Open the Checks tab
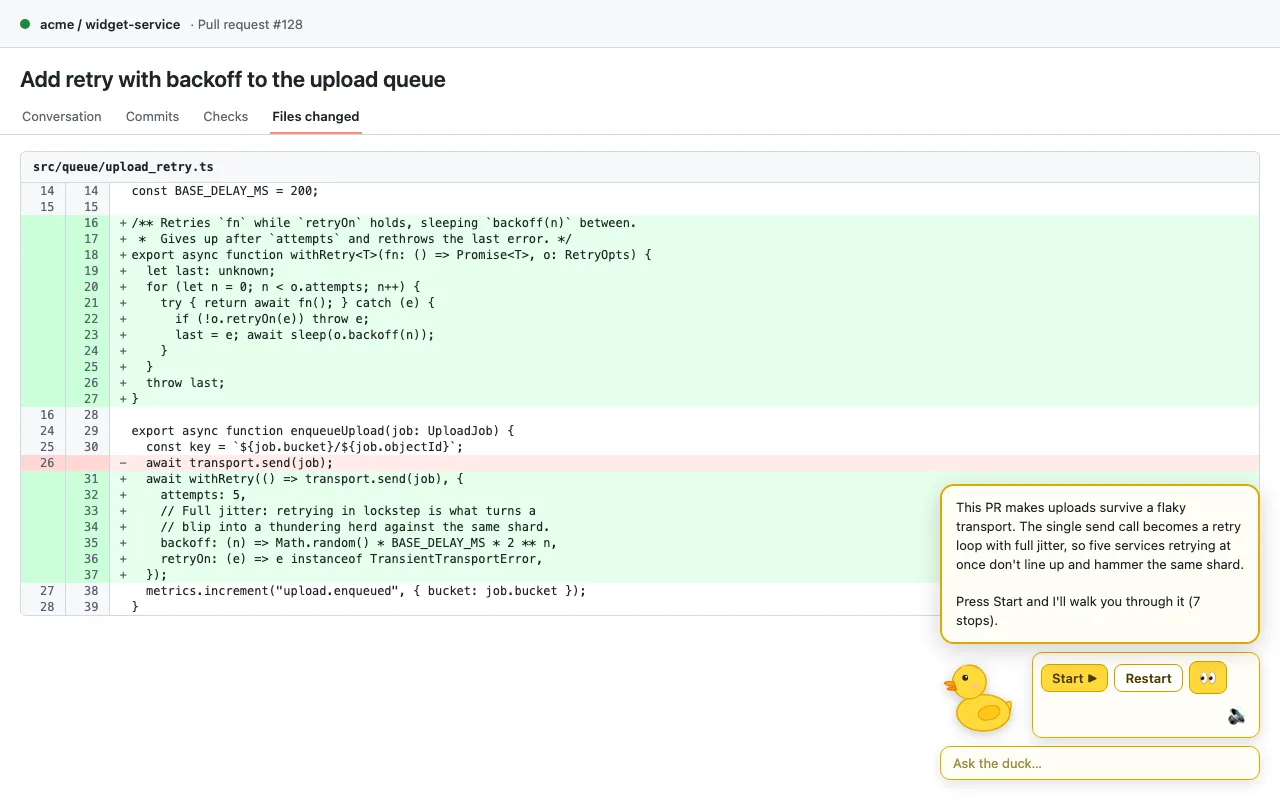The width and height of the screenshot is (1280, 800). 225,116
